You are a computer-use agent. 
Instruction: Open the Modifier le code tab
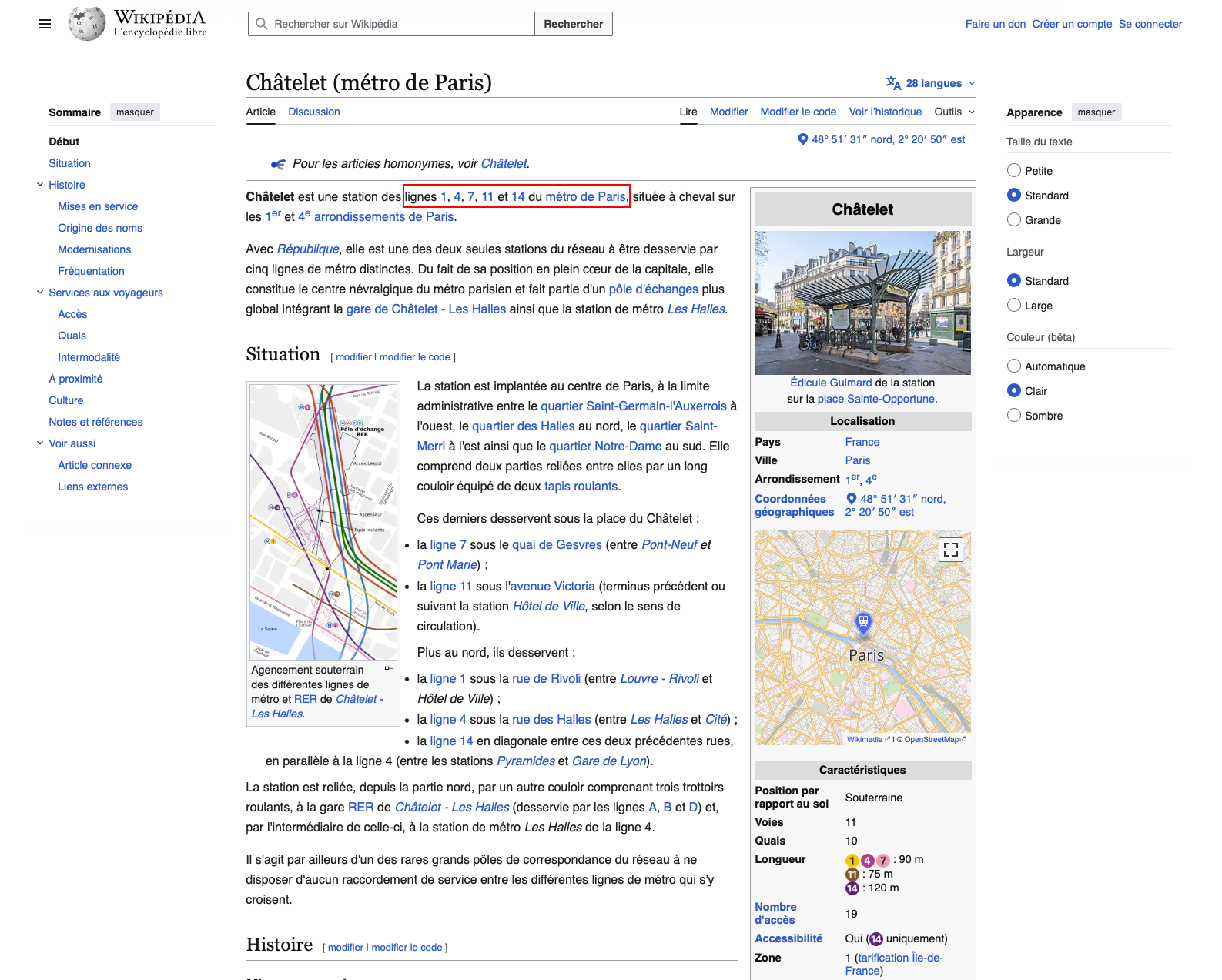(798, 112)
